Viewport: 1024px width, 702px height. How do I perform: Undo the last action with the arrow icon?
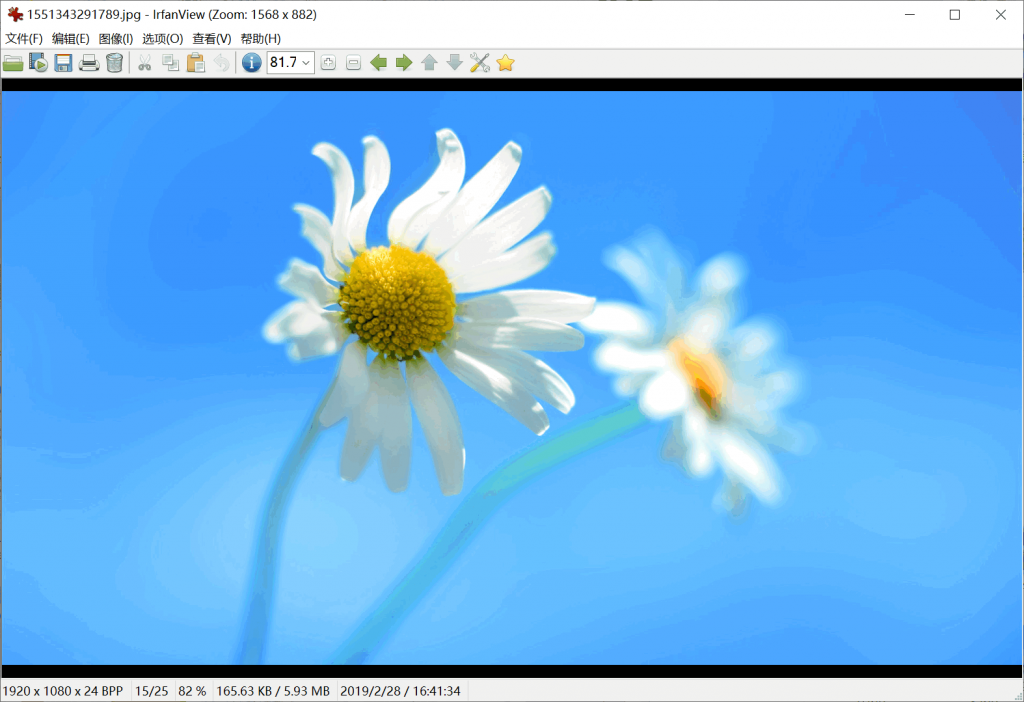pos(222,63)
